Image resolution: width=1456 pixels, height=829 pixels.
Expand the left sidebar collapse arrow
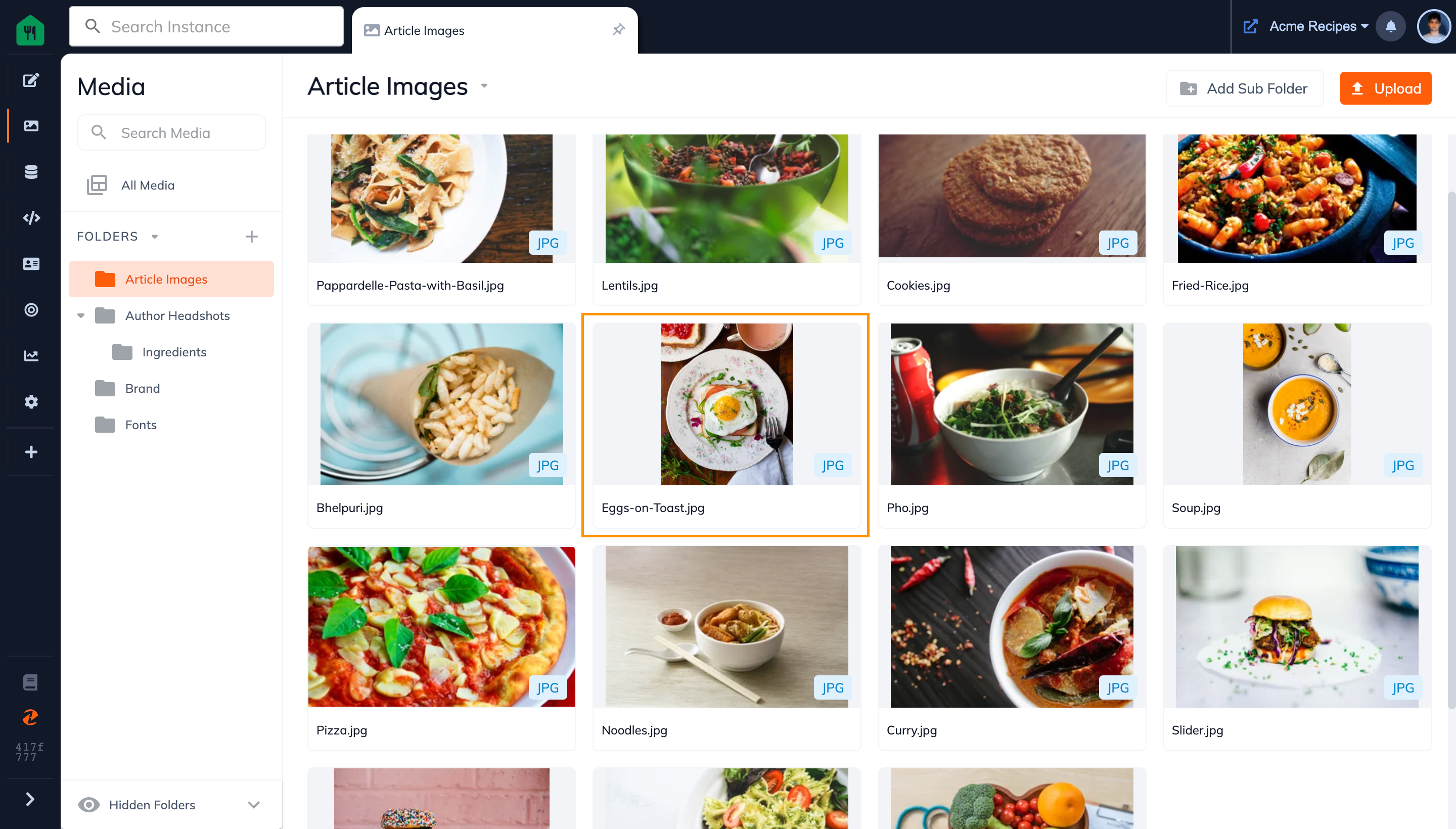[30, 799]
